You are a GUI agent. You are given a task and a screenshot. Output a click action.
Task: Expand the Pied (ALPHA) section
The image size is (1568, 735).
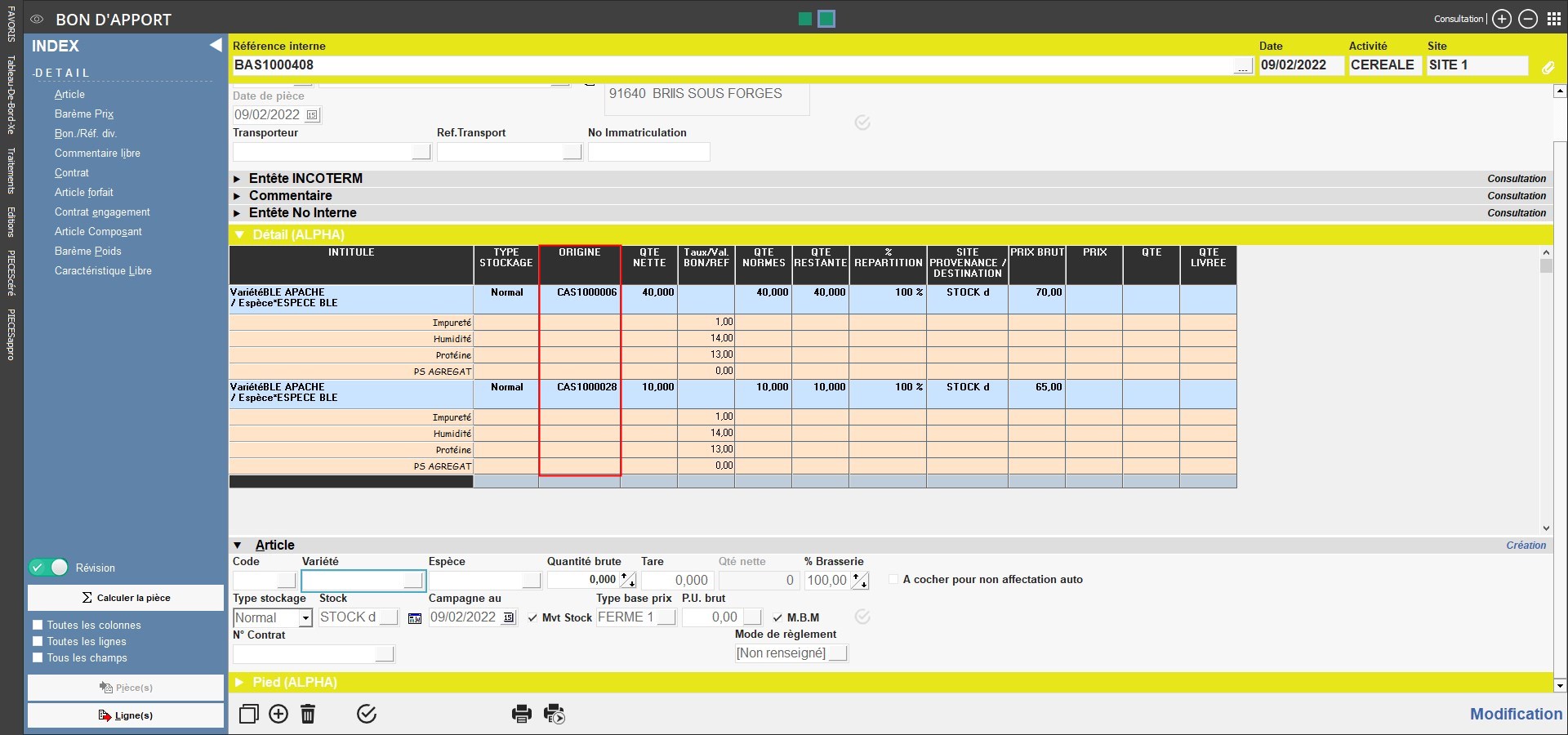click(239, 682)
